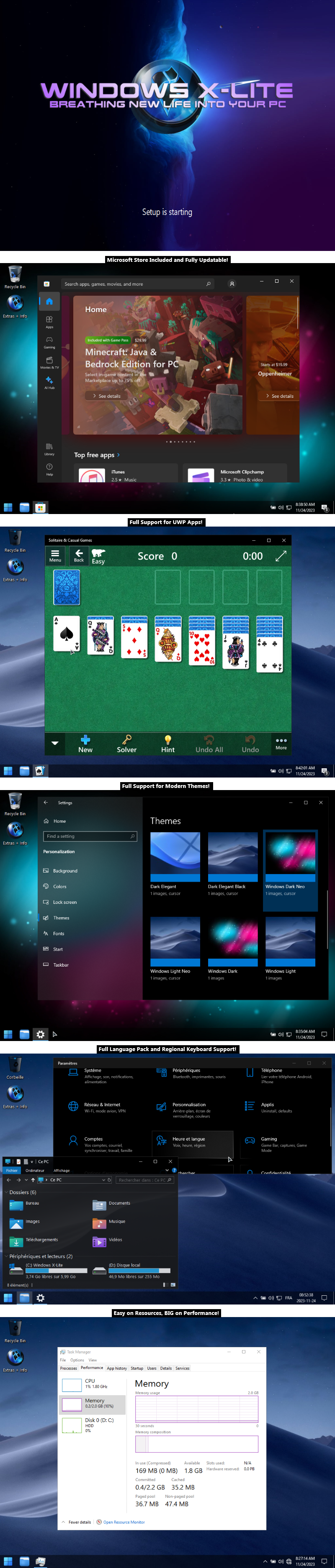Open Gaming section in Microsoft Store sidebar
The image size is (335, 1568).
click(49, 342)
